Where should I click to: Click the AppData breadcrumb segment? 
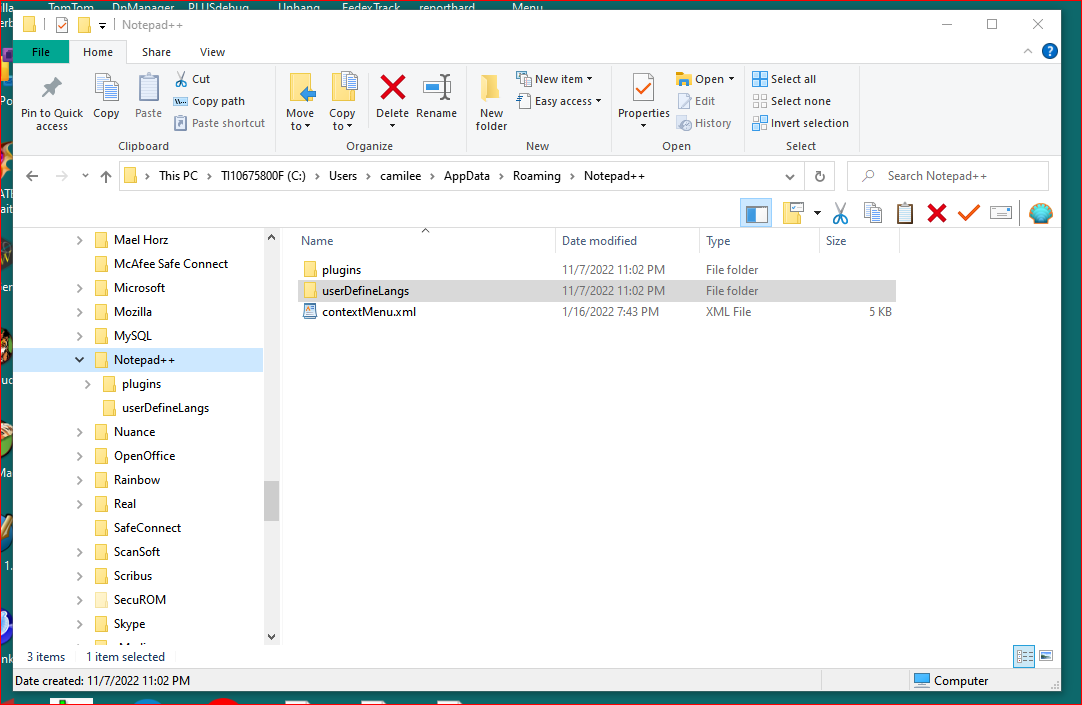pyautogui.click(x=466, y=177)
